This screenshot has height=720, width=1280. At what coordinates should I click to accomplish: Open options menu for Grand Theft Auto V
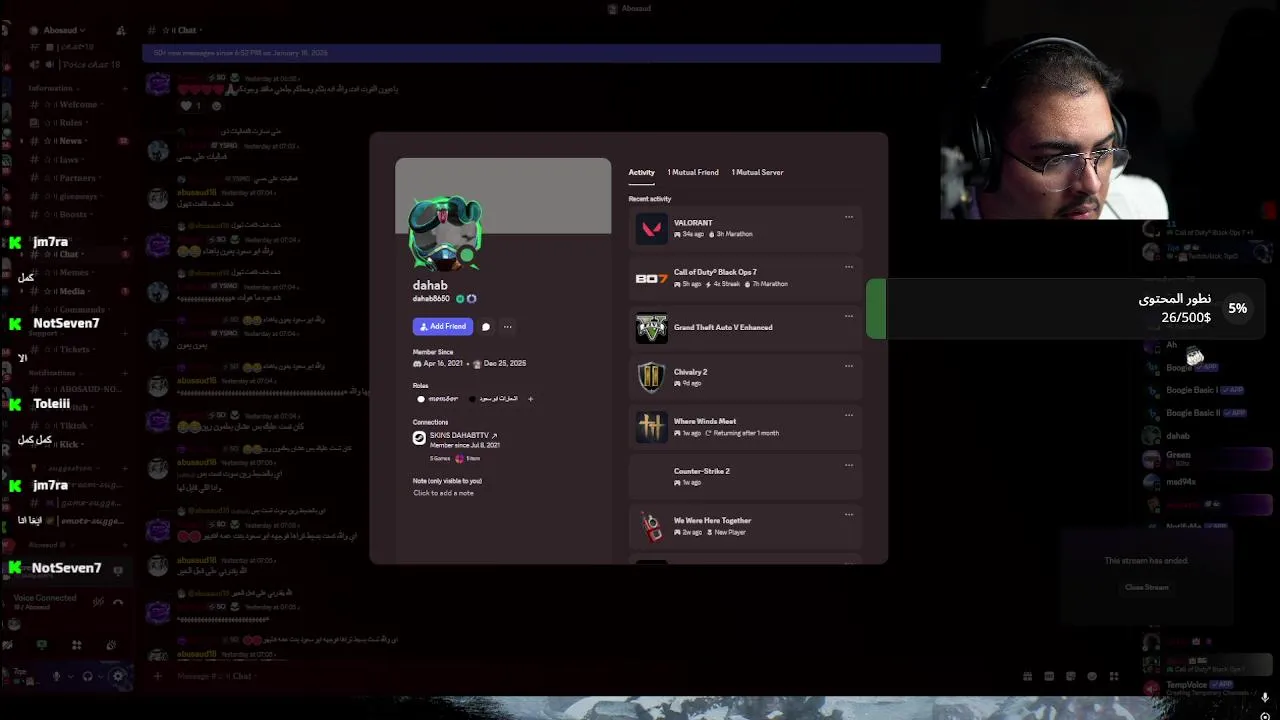click(x=849, y=316)
